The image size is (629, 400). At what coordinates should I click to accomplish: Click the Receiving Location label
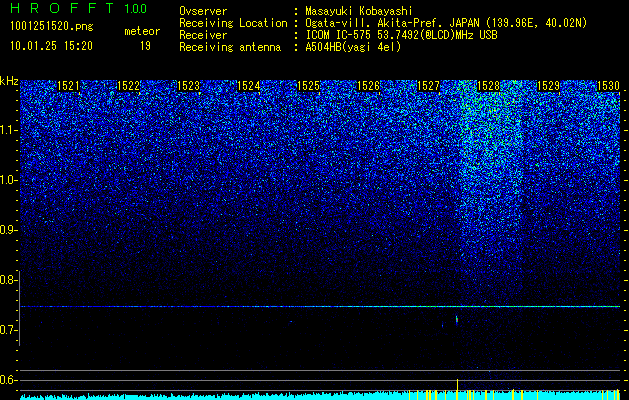pyautogui.click(x=233, y=23)
